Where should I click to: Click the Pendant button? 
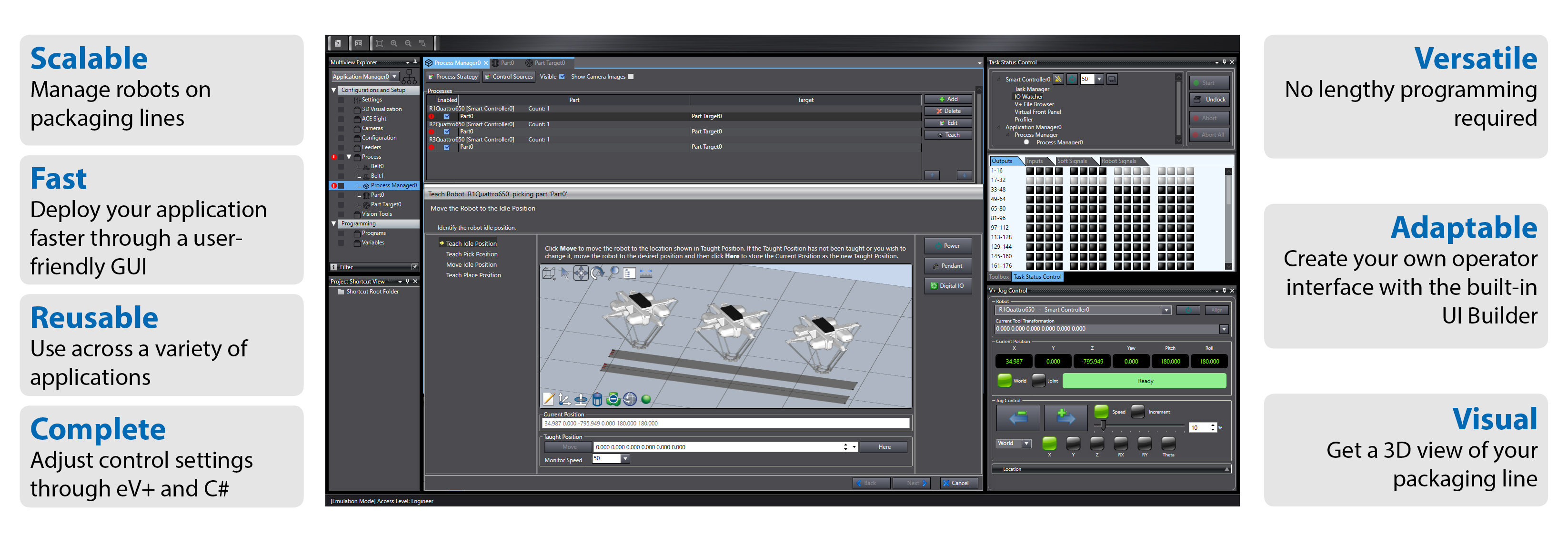point(948,266)
